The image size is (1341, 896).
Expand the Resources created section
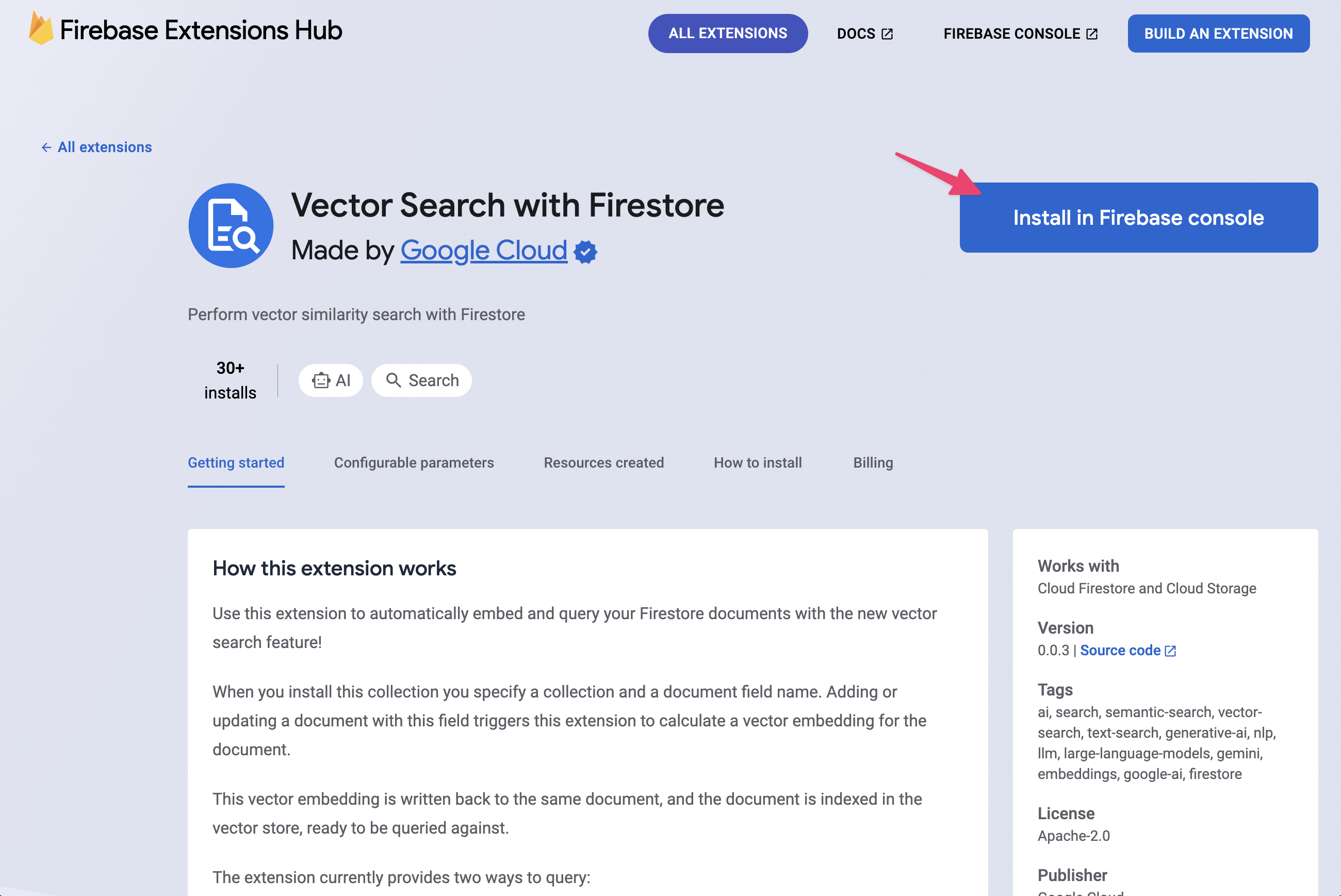coord(604,462)
